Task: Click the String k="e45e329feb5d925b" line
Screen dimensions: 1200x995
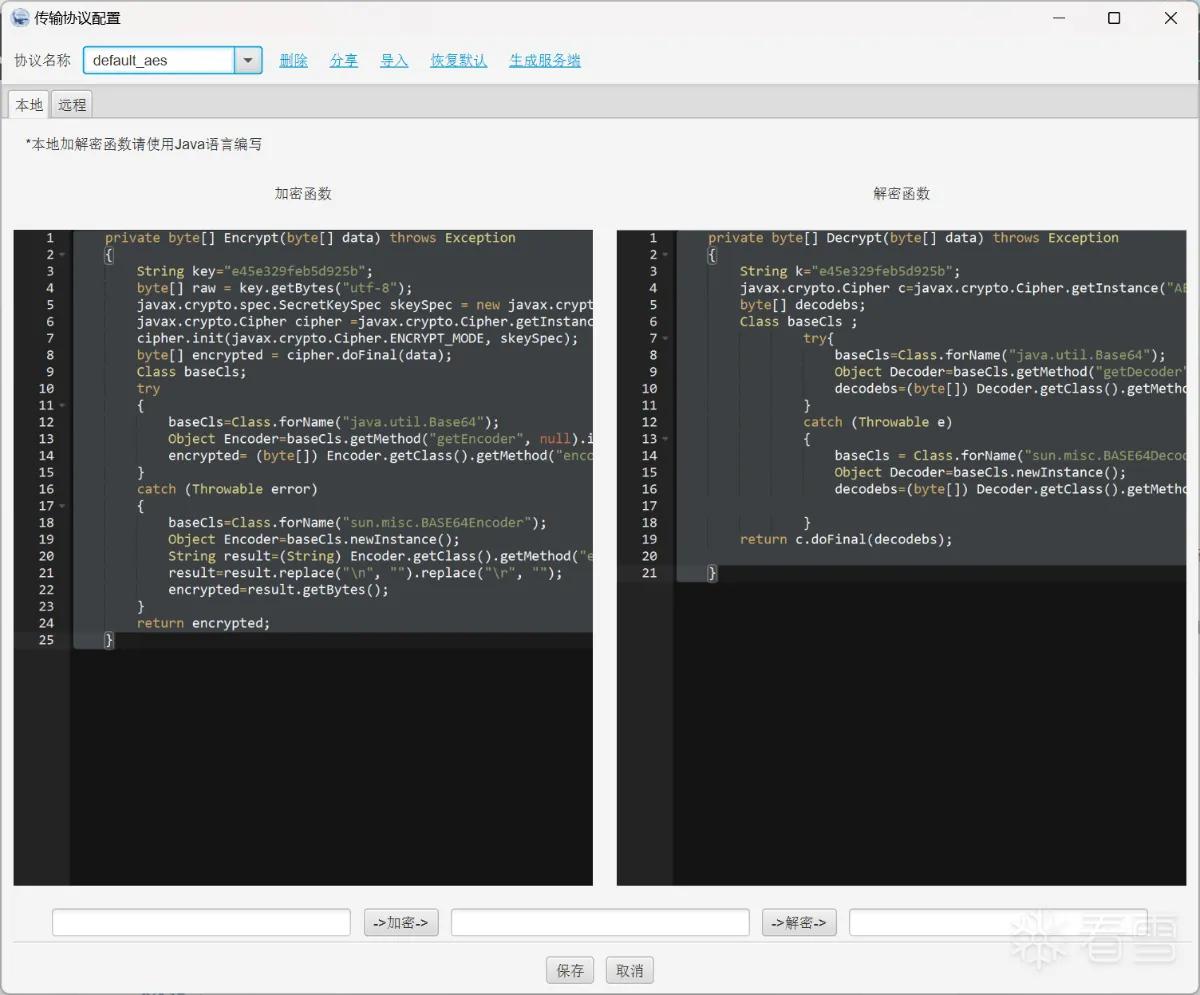Action: pos(850,271)
